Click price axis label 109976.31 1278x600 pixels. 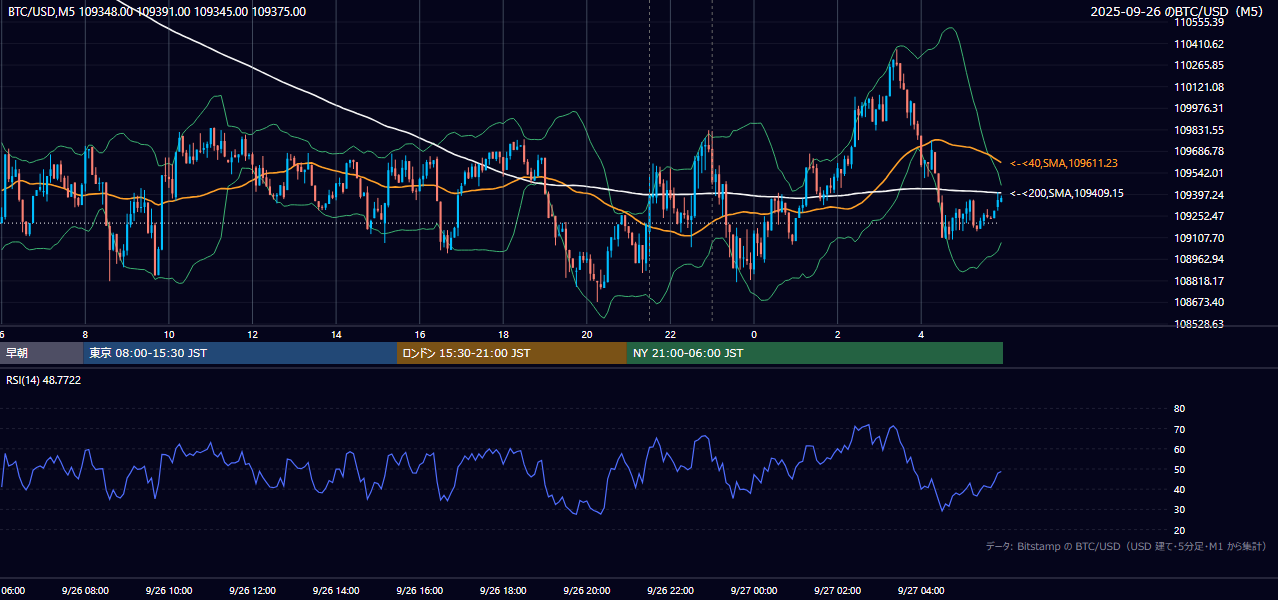pos(1199,108)
